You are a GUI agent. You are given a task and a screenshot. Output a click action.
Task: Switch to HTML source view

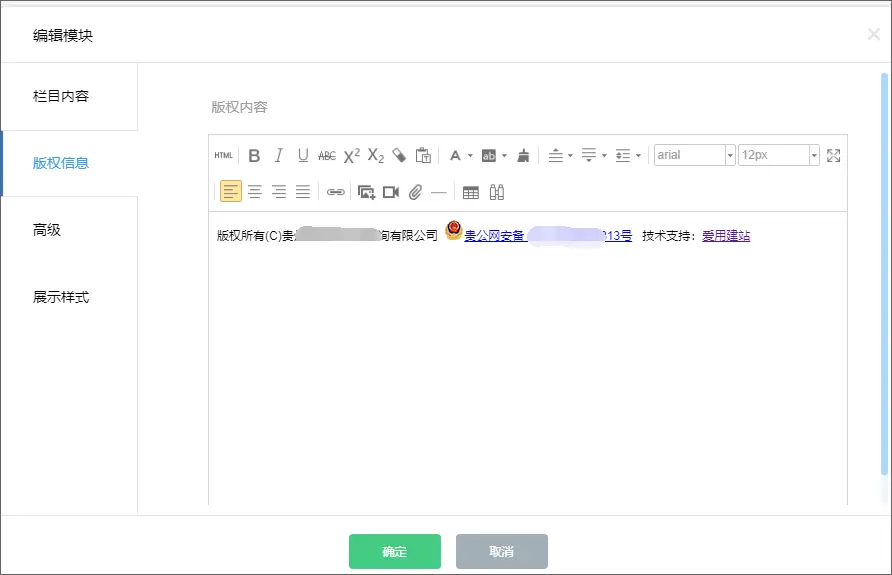pos(223,156)
